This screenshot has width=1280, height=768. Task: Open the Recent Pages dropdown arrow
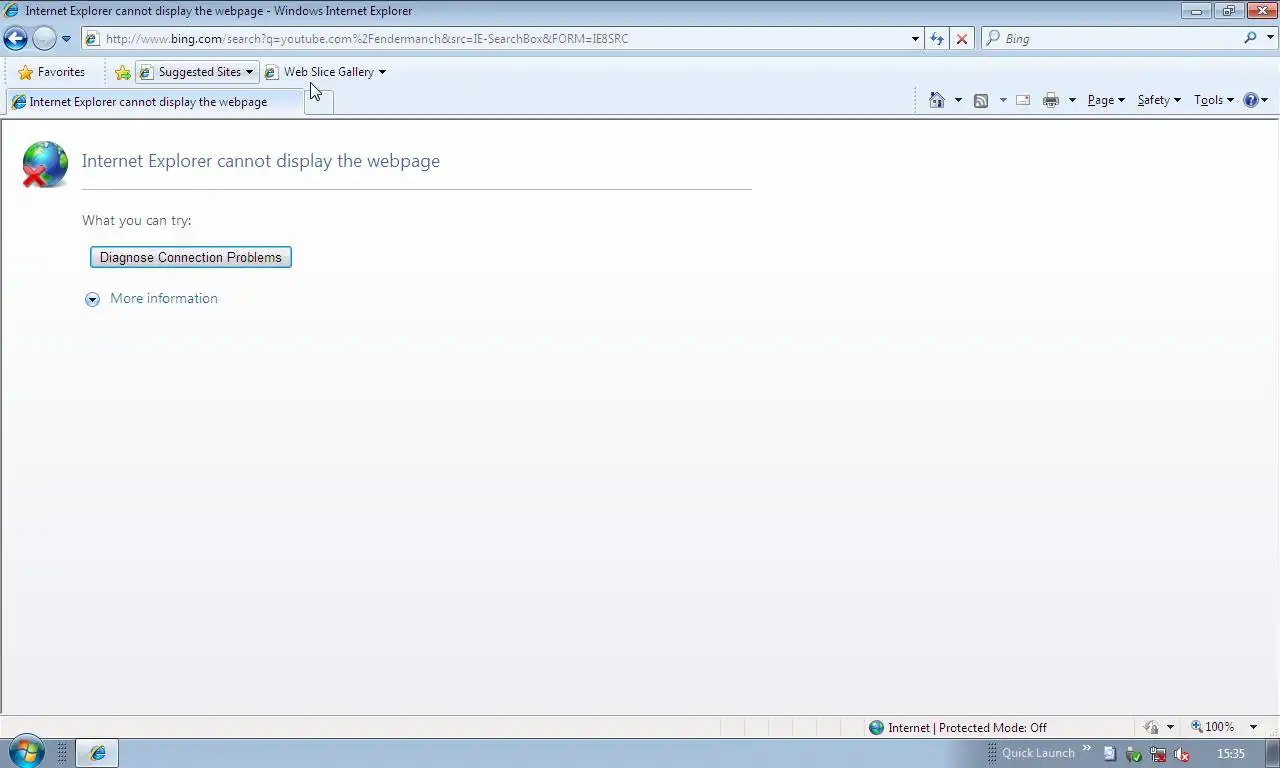[x=66, y=39]
